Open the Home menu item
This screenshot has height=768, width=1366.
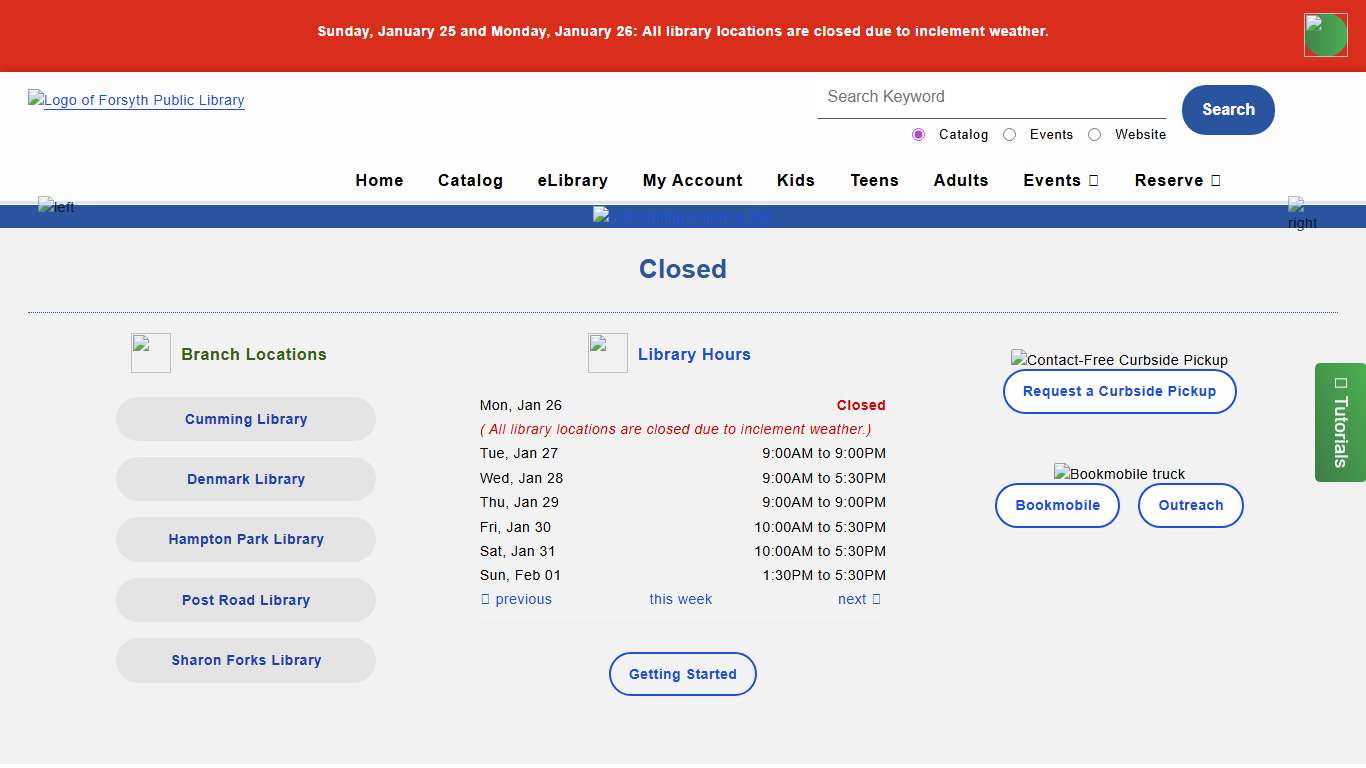point(379,181)
